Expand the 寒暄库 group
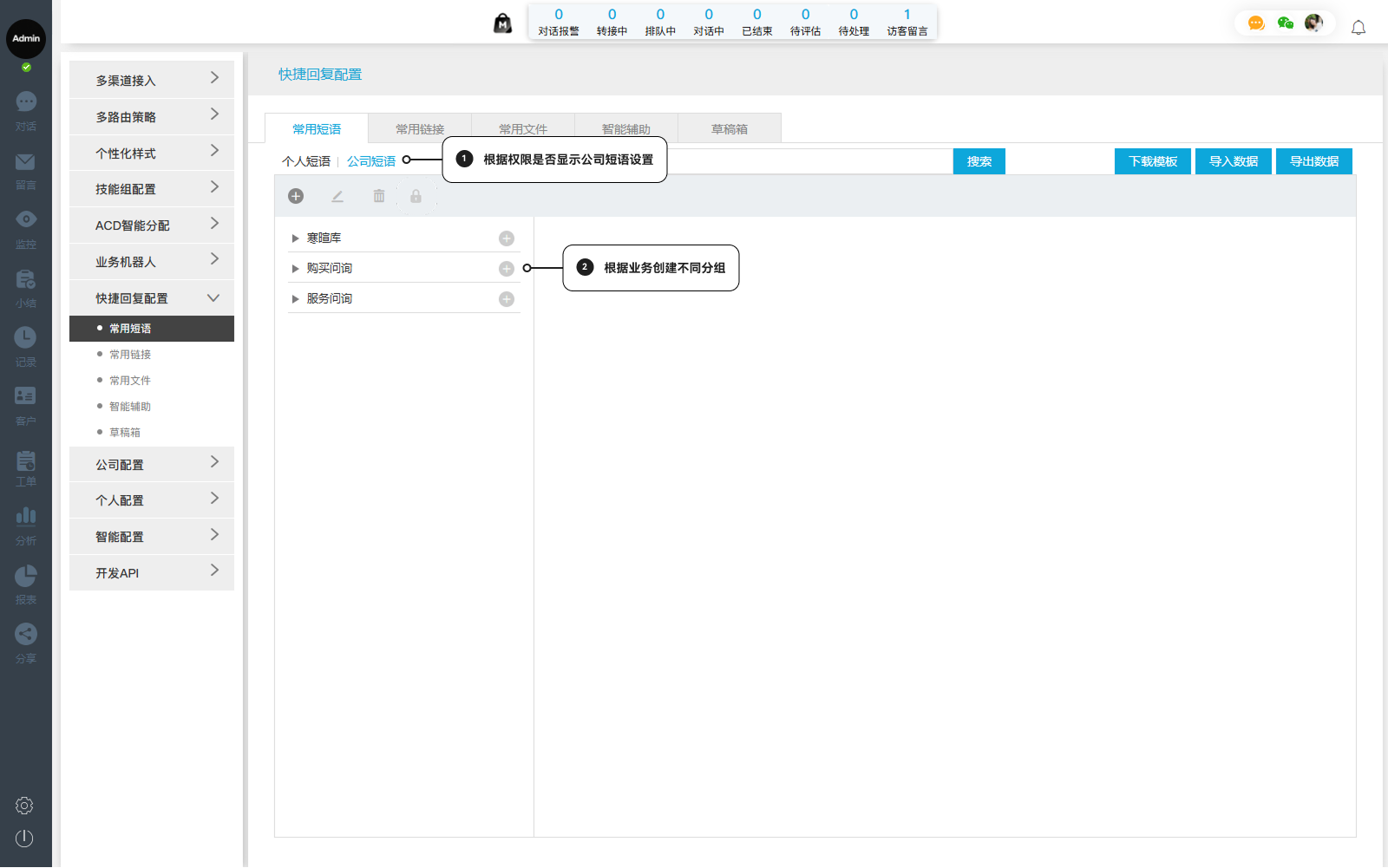This screenshot has height=868, width=1388. click(295, 238)
